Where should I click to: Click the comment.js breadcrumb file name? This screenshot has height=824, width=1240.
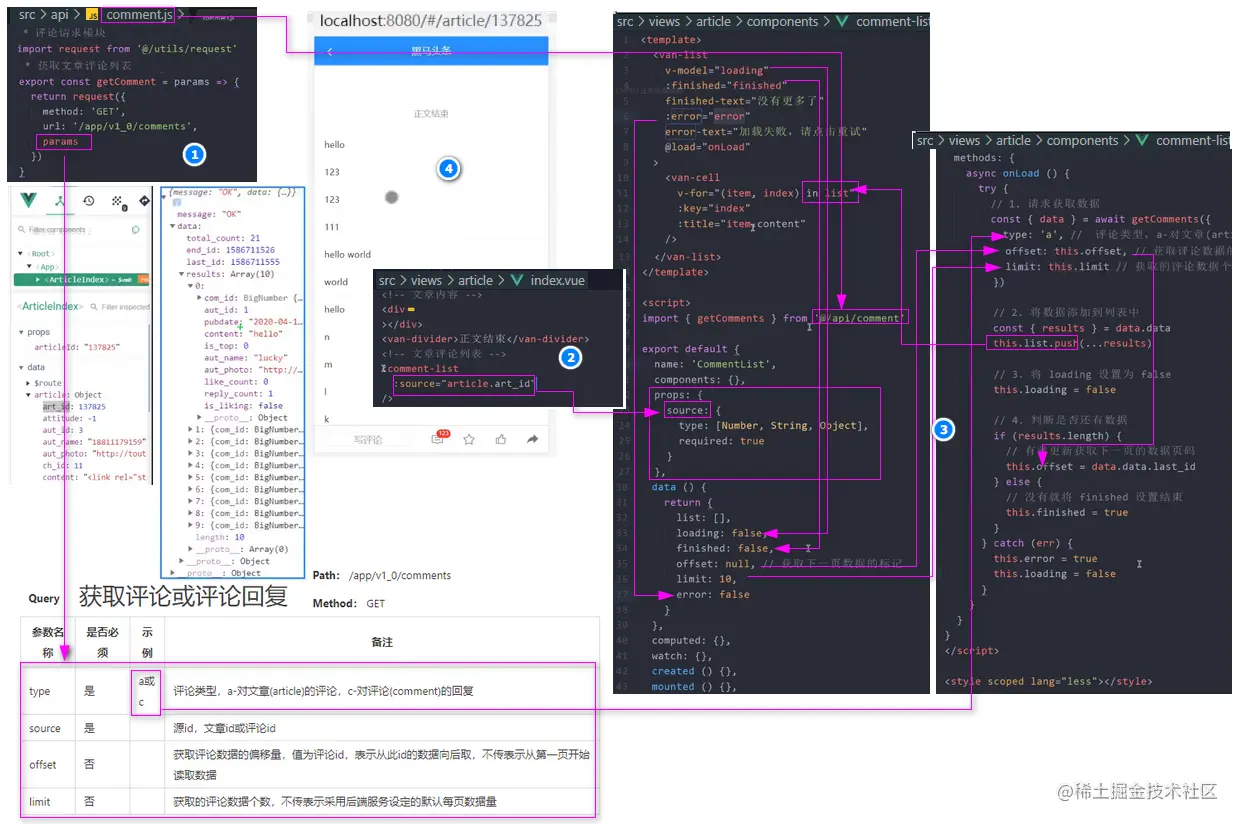tap(139, 15)
